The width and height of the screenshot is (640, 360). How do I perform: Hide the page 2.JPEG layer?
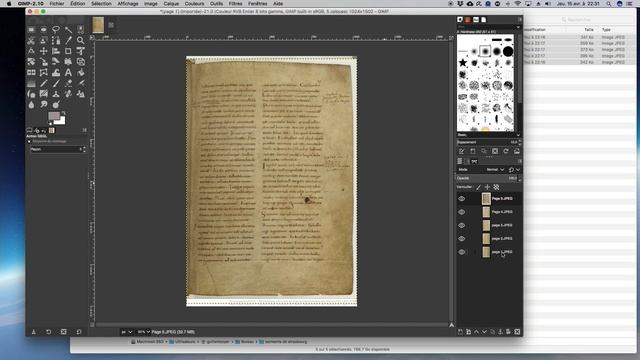point(462,238)
